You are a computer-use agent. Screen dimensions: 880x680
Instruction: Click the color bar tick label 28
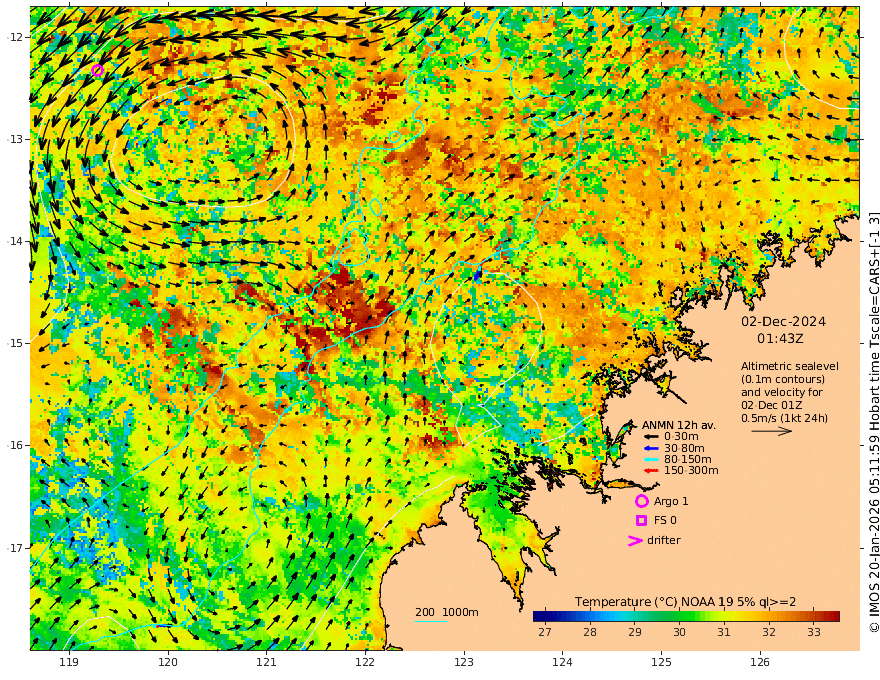[x=589, y=632]
